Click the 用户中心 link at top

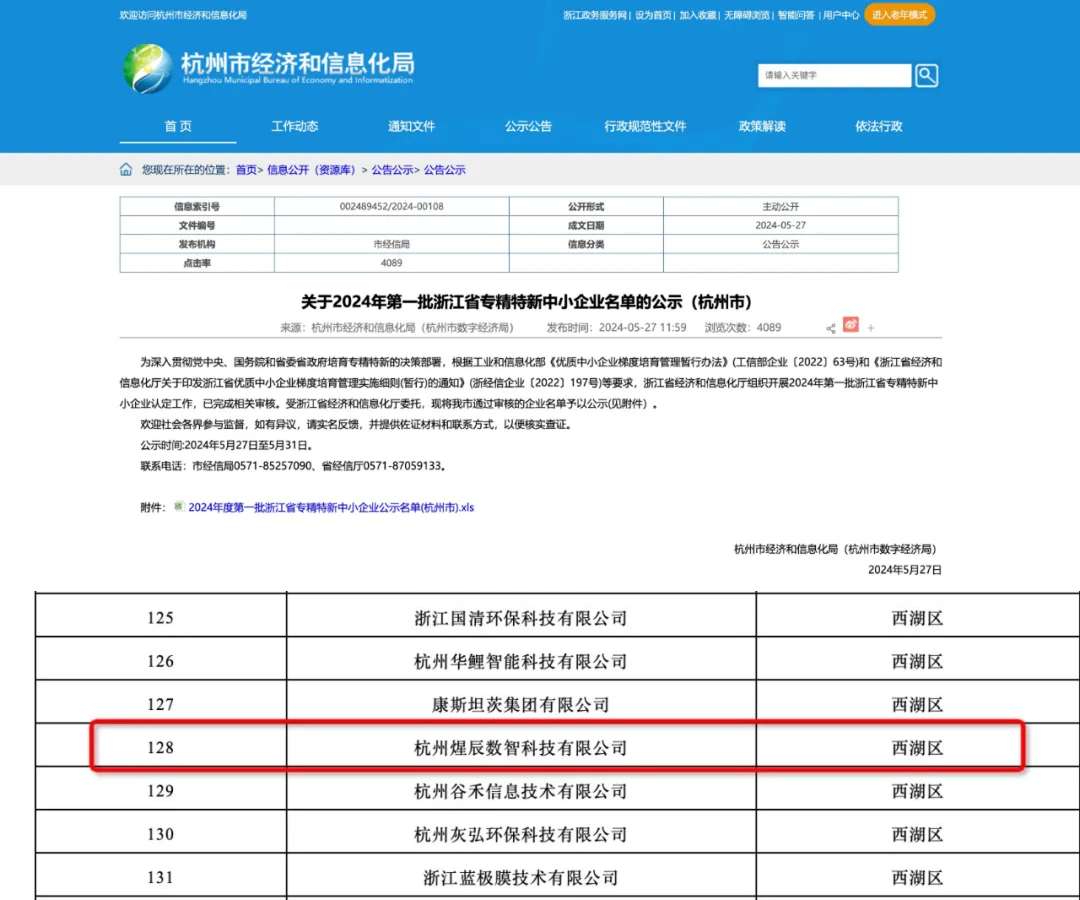click(x=841, y=16)
